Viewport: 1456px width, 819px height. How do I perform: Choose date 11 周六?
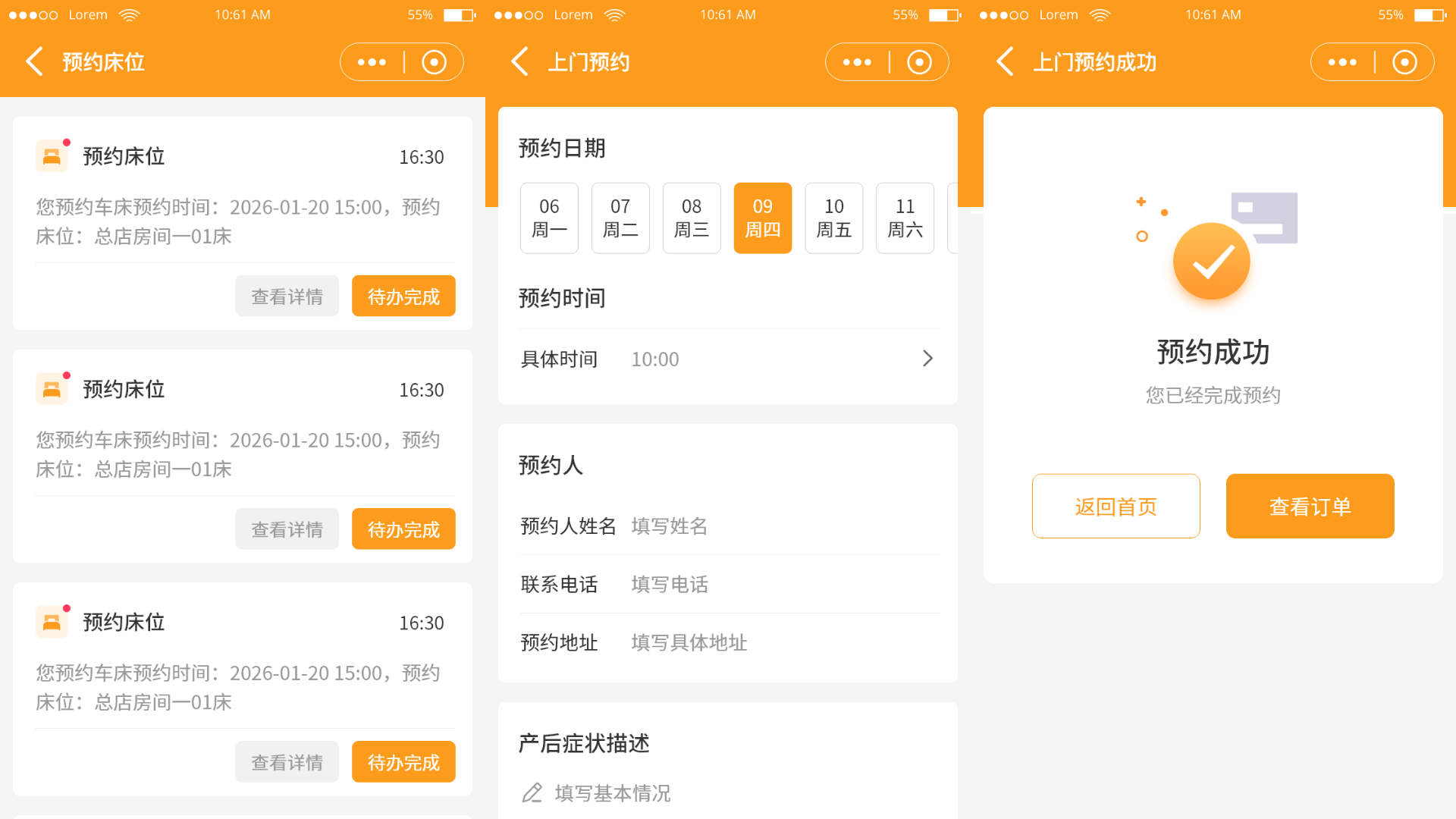coord(905,218)
